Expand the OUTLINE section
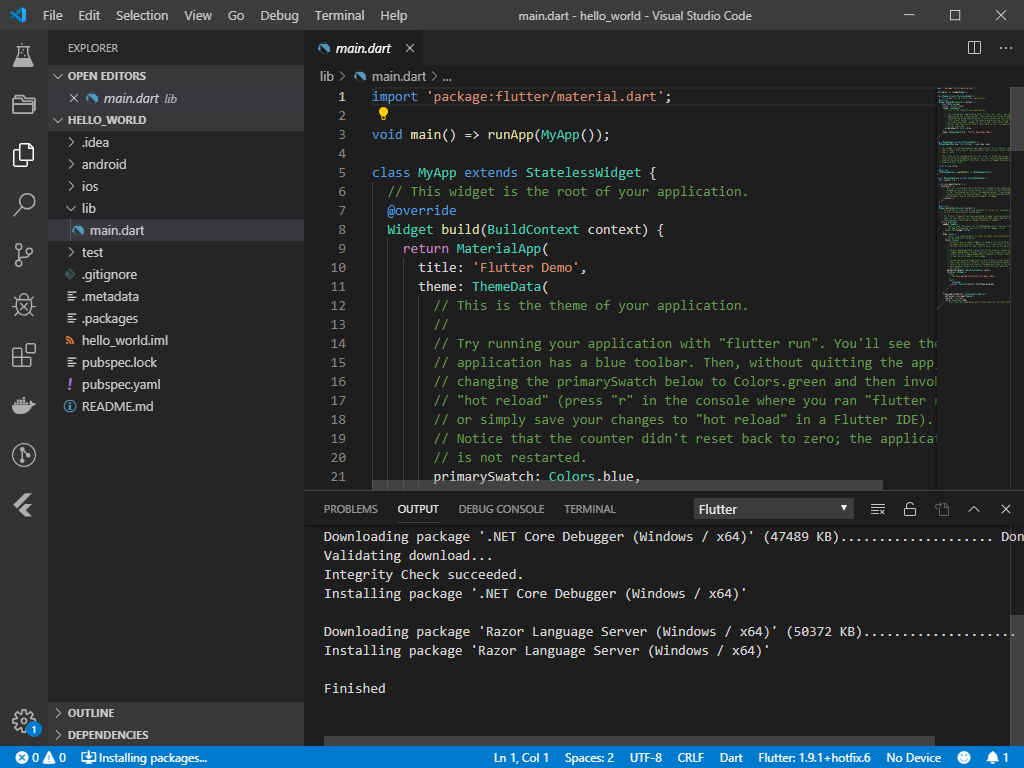 point(176,713)
